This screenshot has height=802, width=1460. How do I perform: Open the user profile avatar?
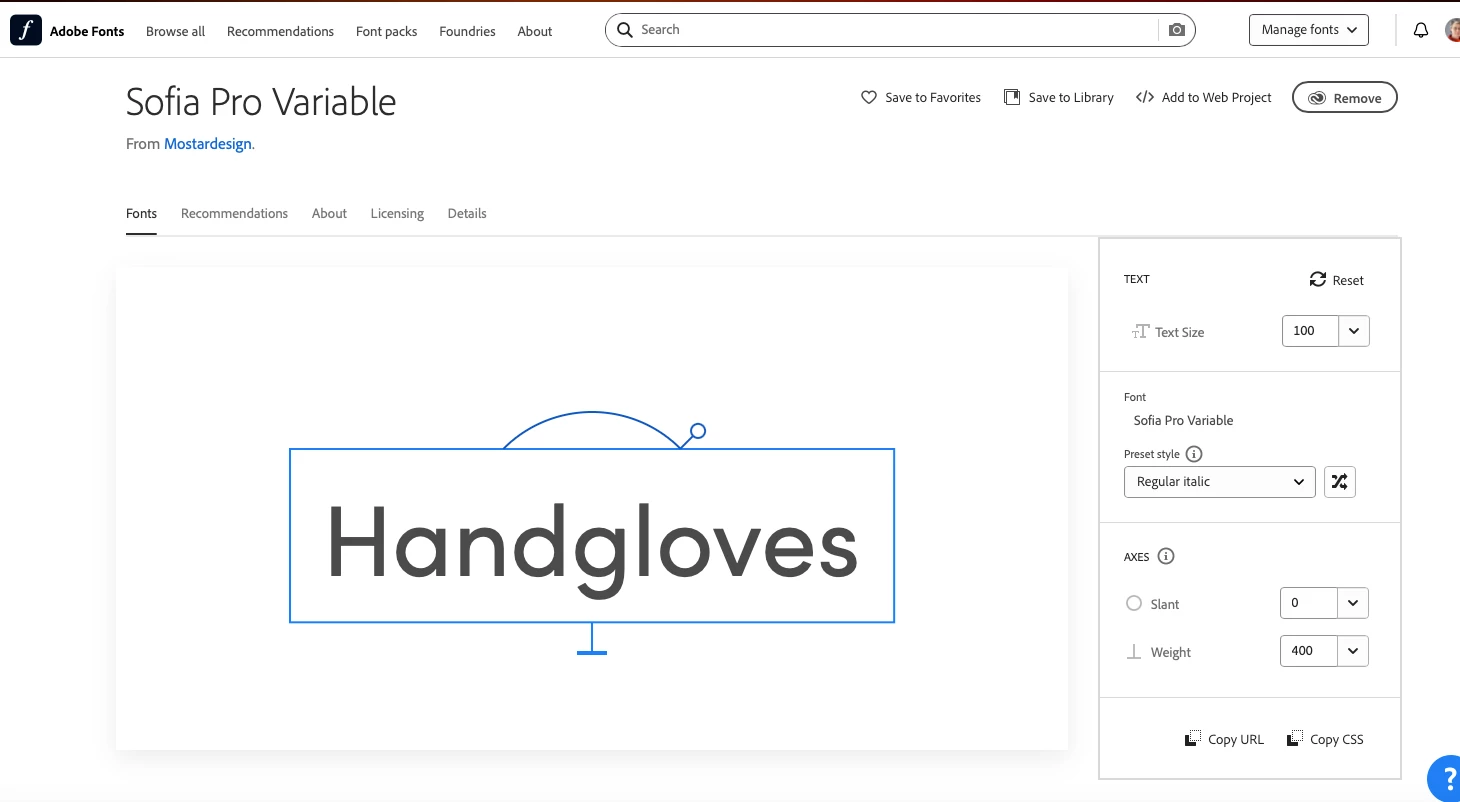pos(1453,30)
